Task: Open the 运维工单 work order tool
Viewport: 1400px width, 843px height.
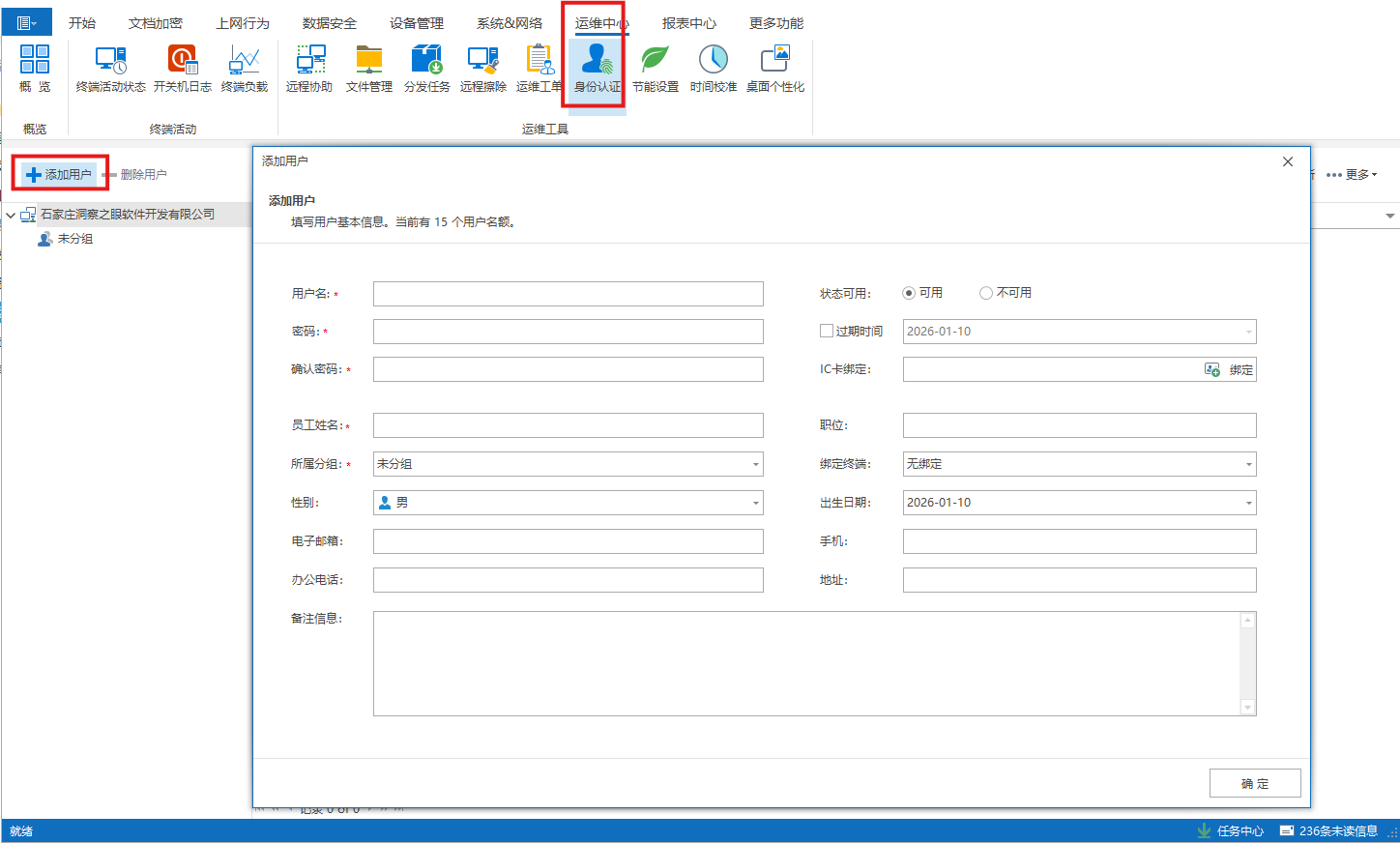Action: [x=539, y=68]
